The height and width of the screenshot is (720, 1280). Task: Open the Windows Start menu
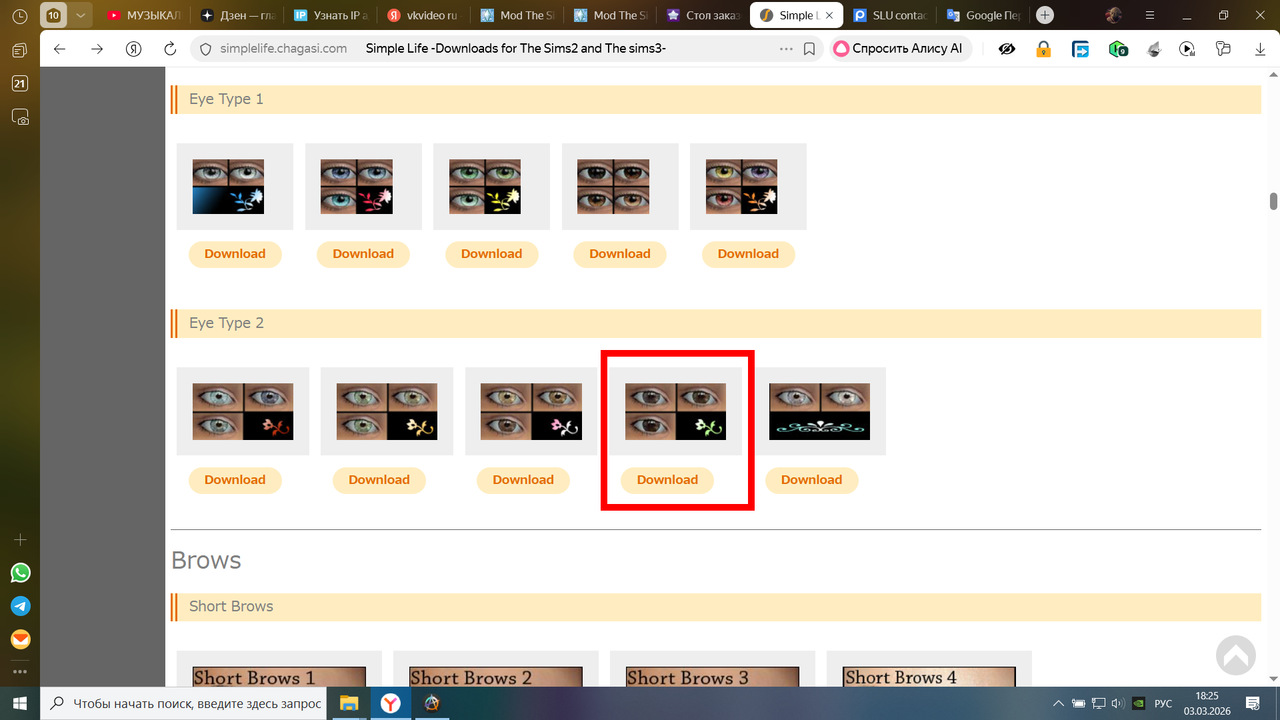pos(20,703)
